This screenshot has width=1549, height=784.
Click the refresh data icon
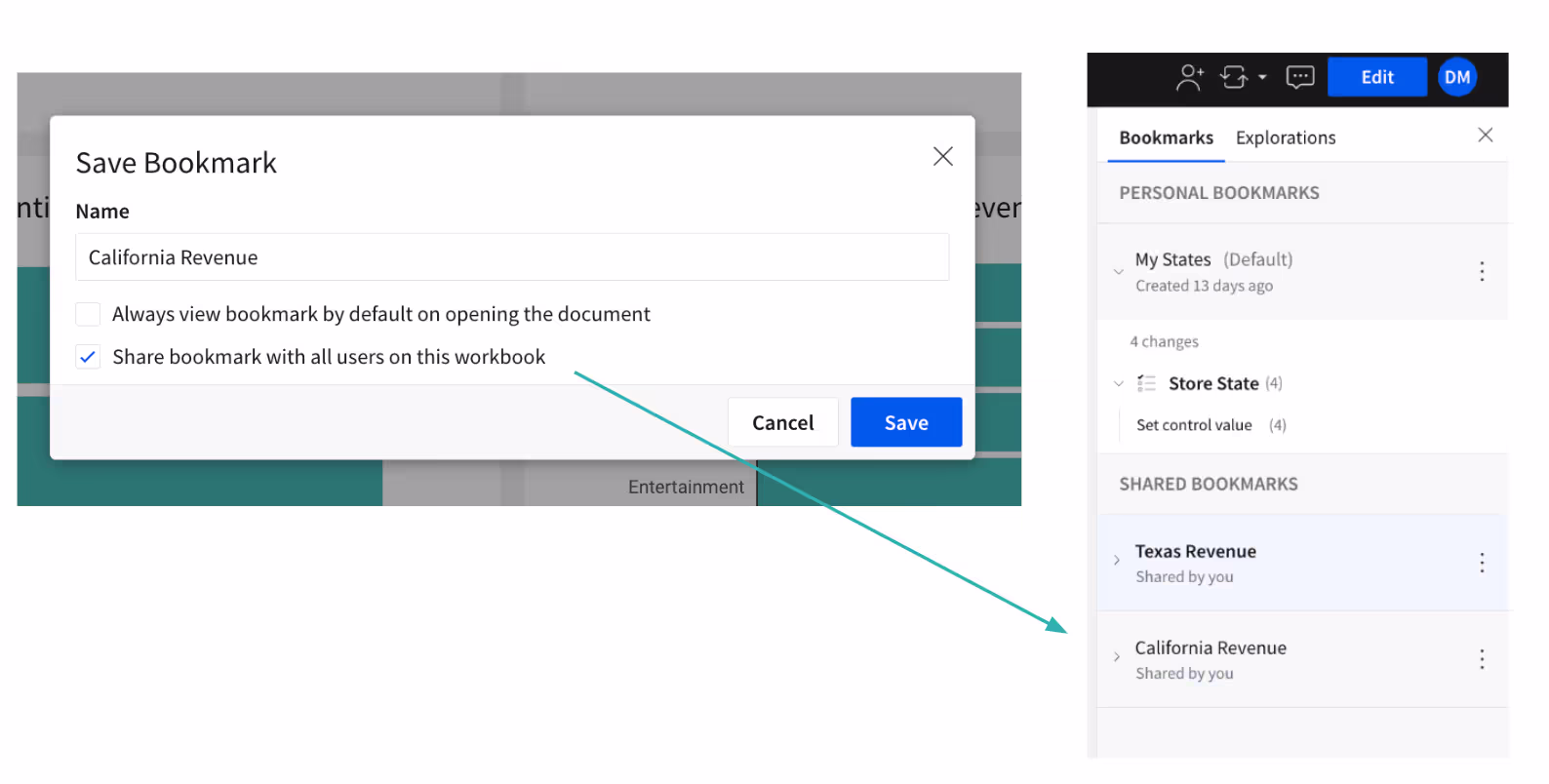pos(1234,77)
